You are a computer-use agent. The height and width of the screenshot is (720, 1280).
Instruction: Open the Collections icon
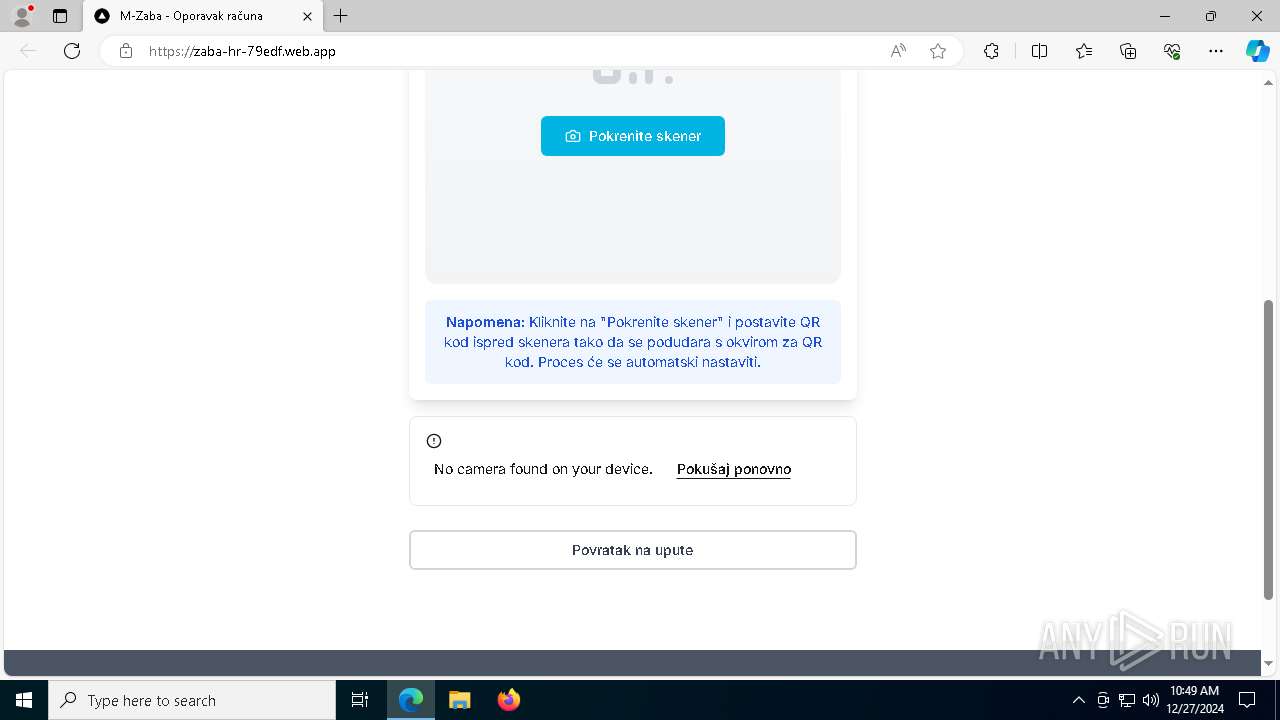coord(1128,51)
